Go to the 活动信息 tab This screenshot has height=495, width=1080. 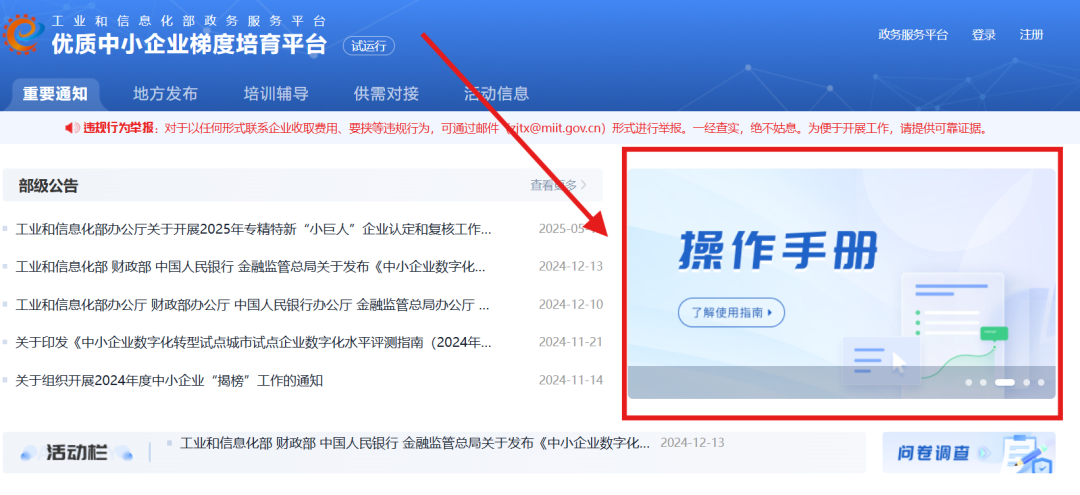496,94
